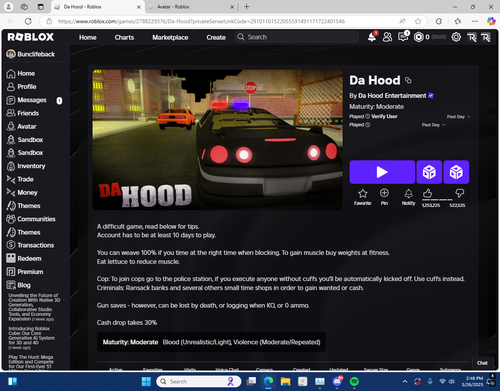Open File Explorer from the taskbar
The width and height of the screenshot is (500, 391).
click(285, 381)
